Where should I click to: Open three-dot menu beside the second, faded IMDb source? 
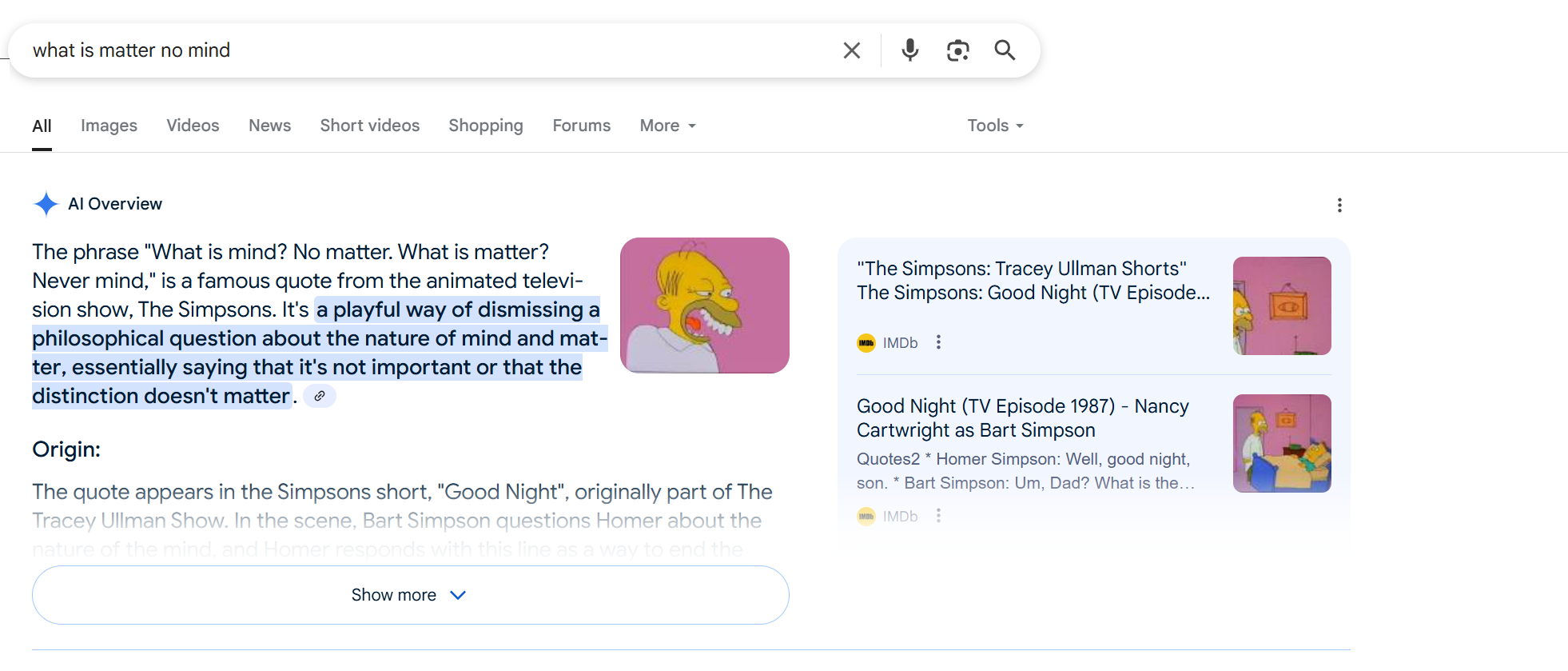(938, 516)
